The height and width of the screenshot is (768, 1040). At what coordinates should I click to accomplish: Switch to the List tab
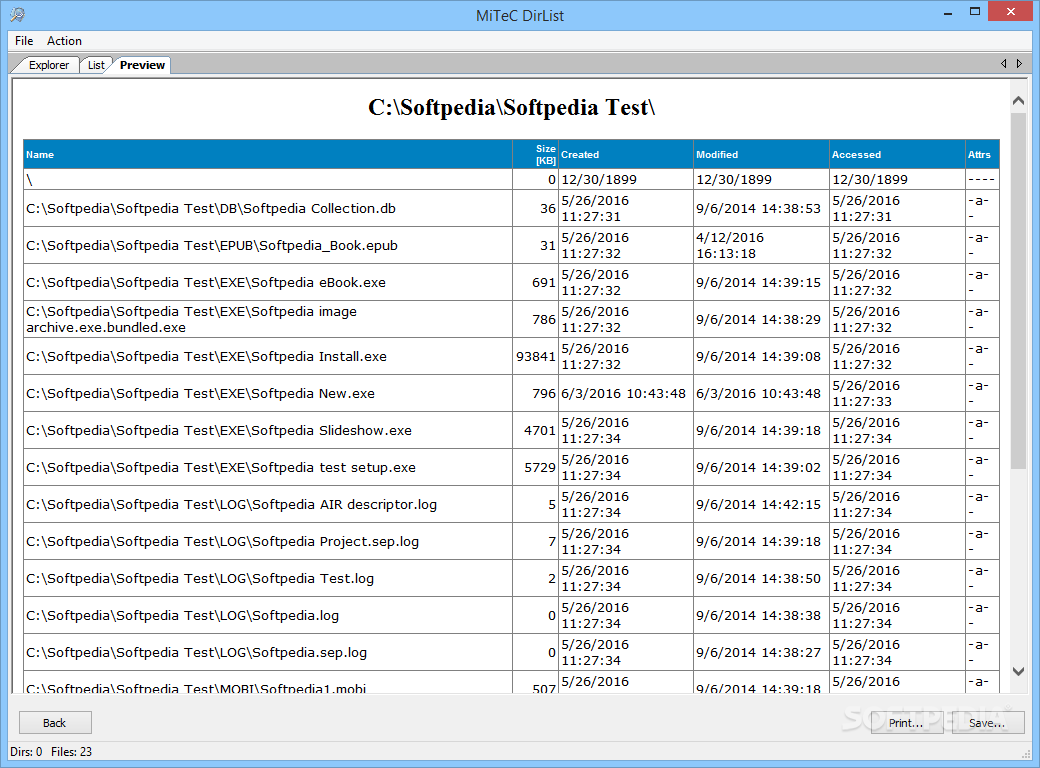(96, 65)
